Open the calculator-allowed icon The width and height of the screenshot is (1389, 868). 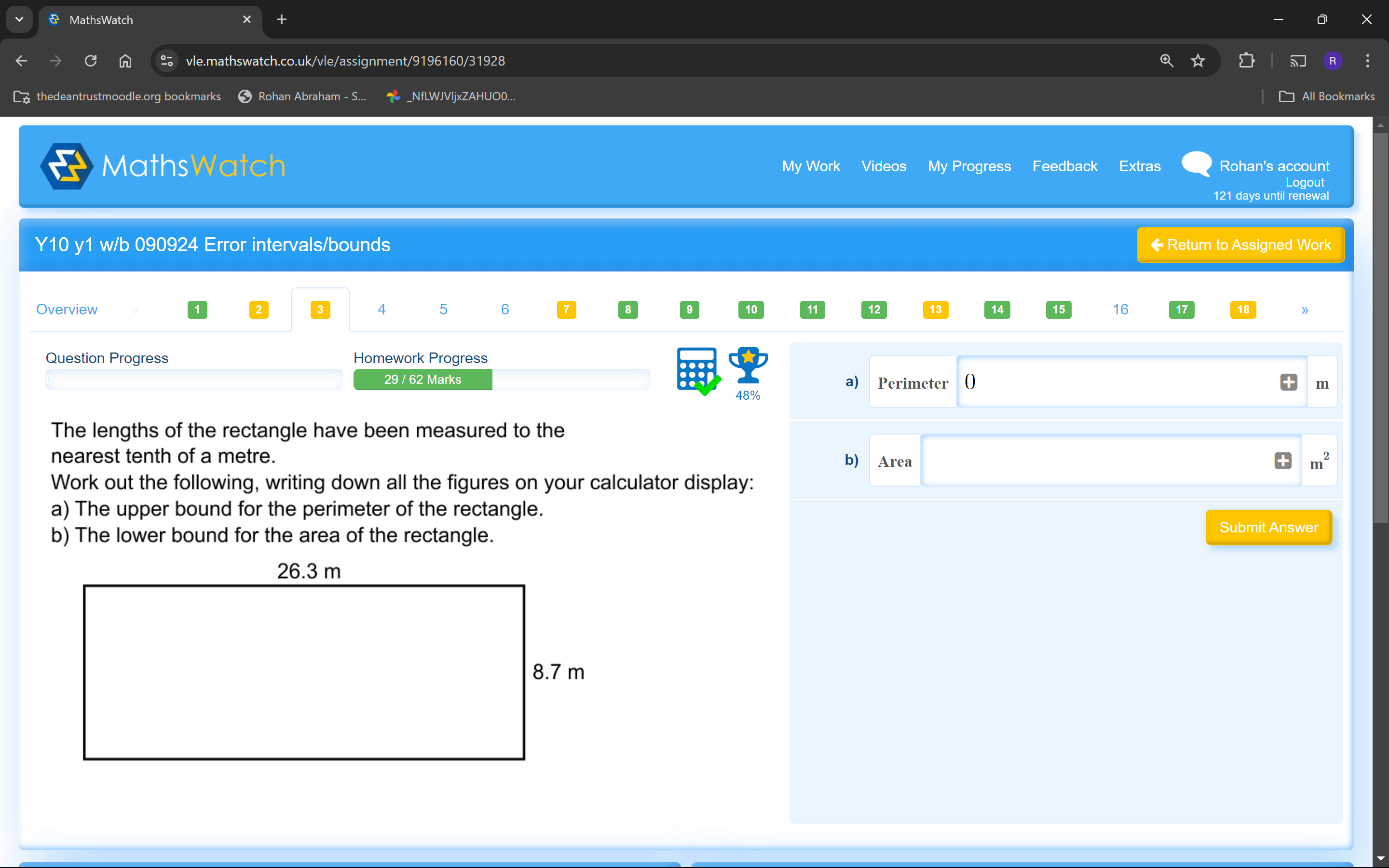(698, 371)
